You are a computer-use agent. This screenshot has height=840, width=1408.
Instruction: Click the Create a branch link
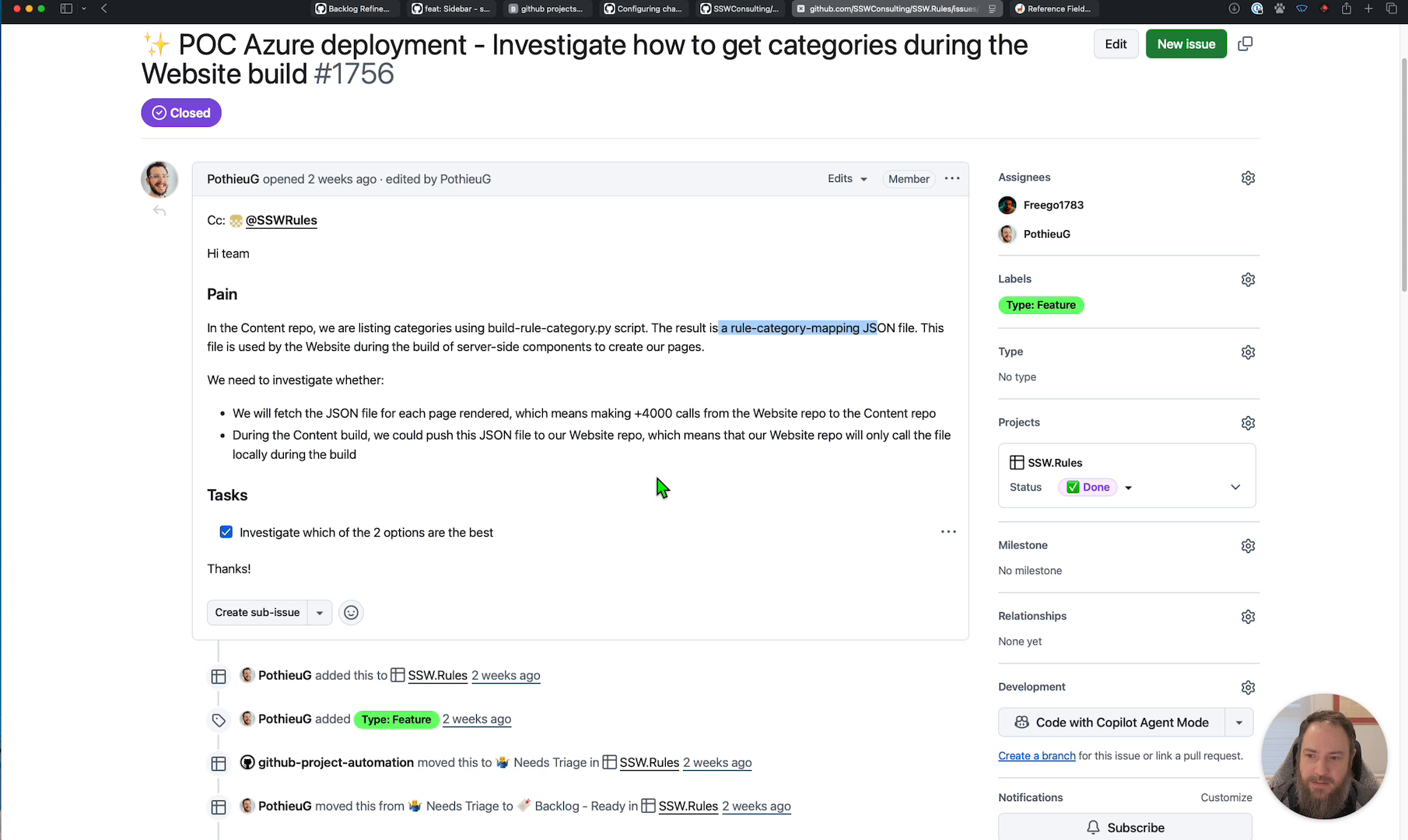1037,756
